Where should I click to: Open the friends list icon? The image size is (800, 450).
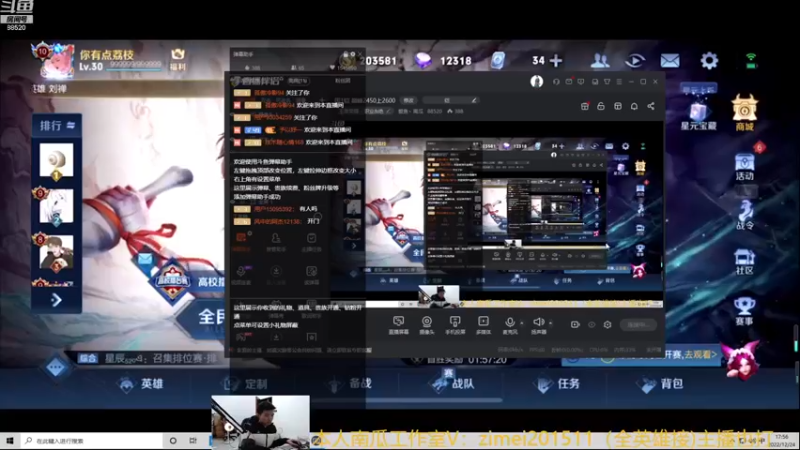pyautogui.click(x=600, y=61)
